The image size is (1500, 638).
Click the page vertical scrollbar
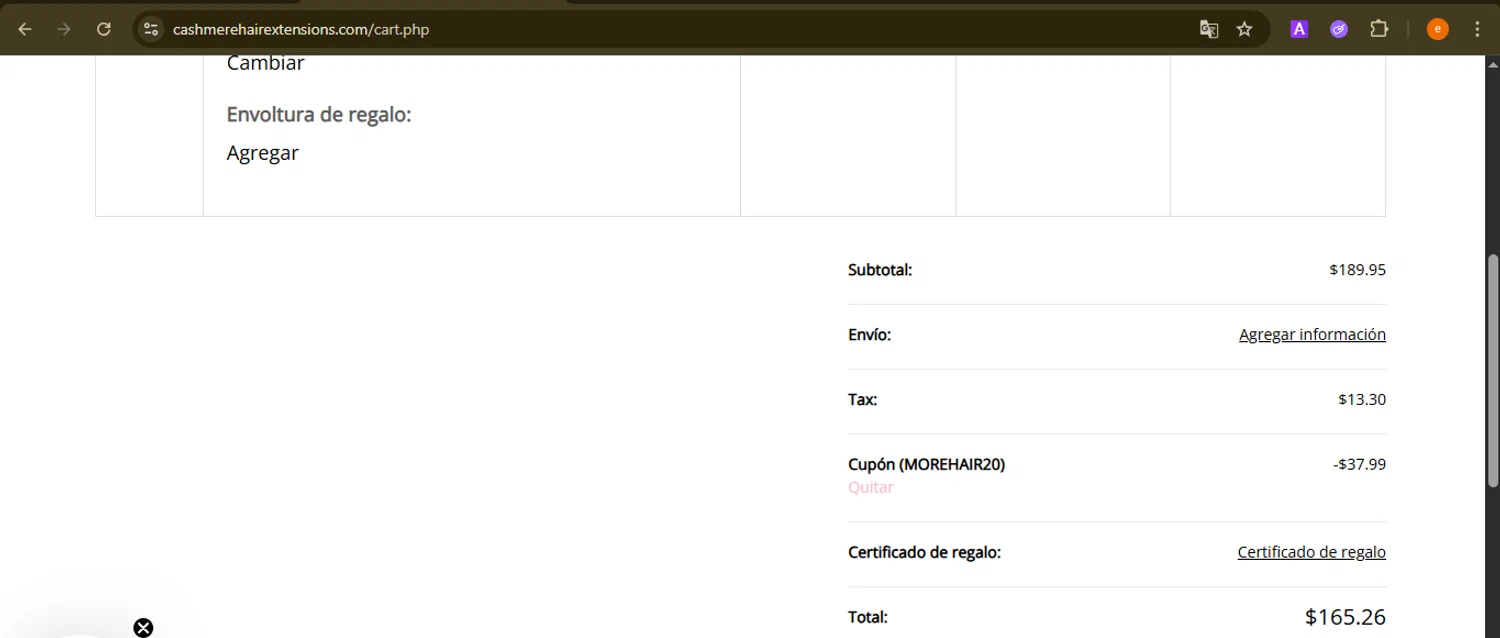pyautogui.click(x=1493, y=370)
